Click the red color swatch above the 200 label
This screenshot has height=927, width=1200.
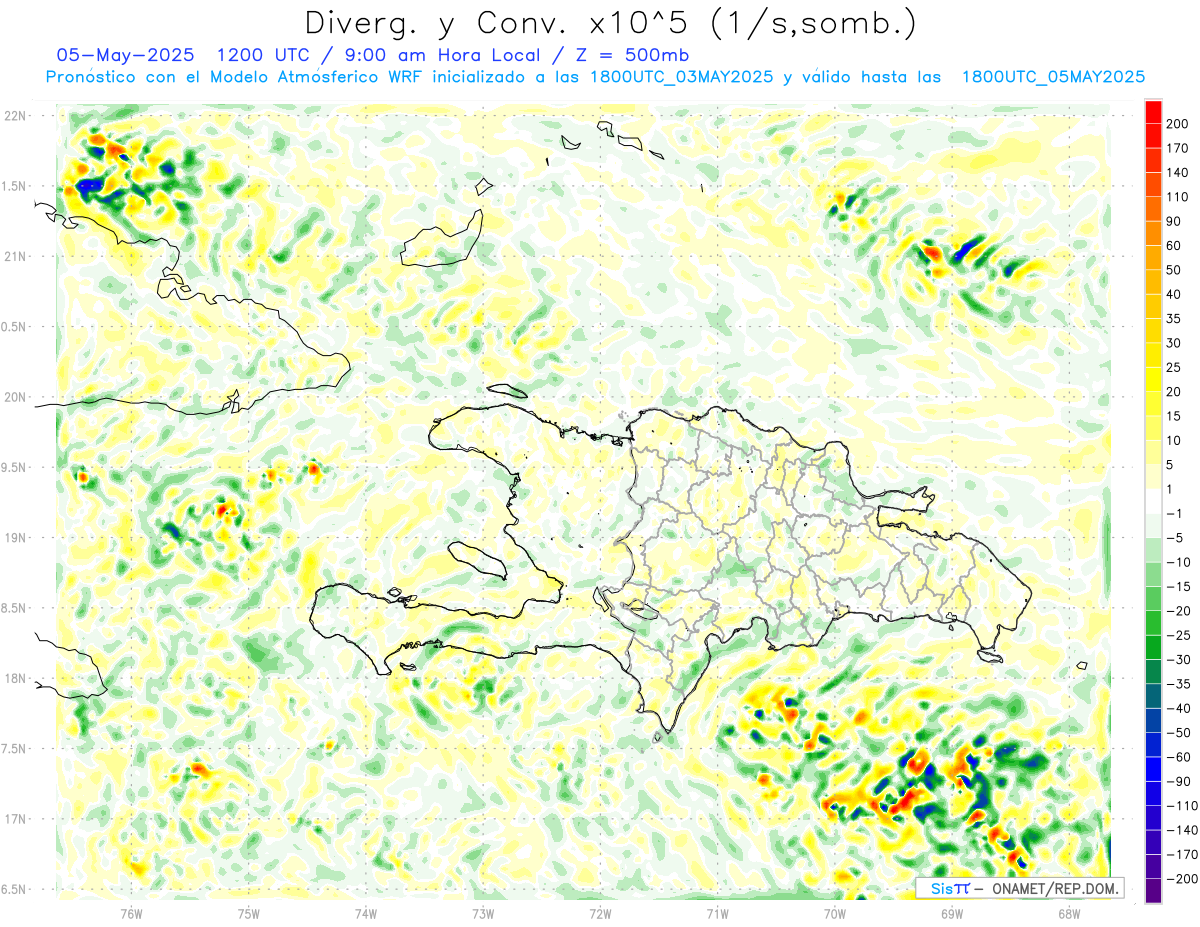point(1153,111)
